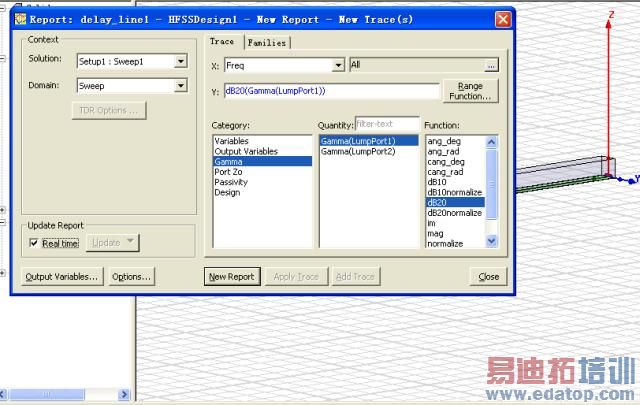Click right arrow of project tree horizontal scrollbar
Viewport: 640px width, 405px height.
(x=124, y=394)
